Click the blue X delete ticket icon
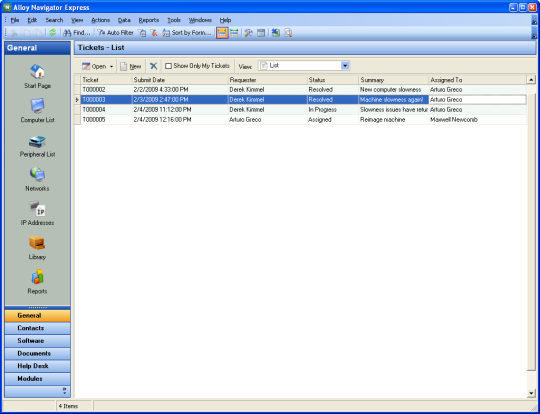 coord(154,66)
